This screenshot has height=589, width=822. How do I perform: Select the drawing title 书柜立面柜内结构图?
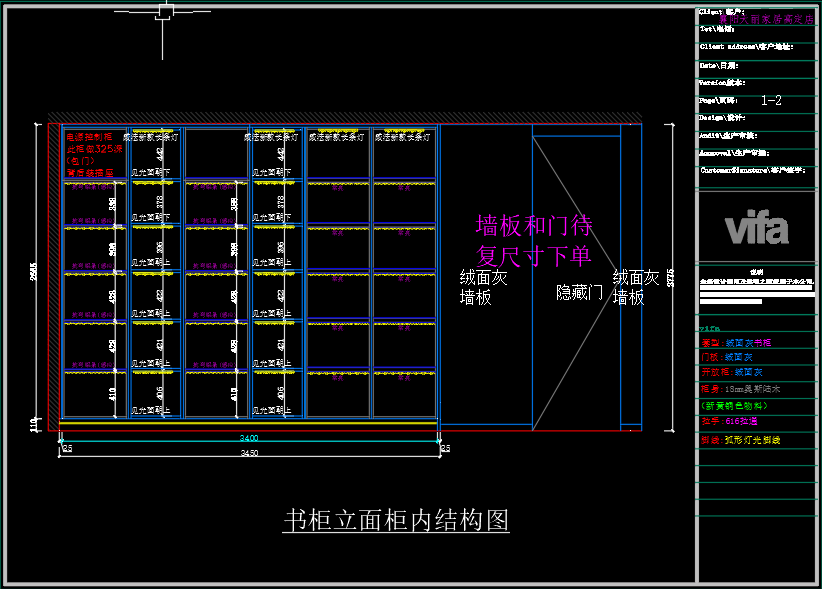(x=396, y=521)
